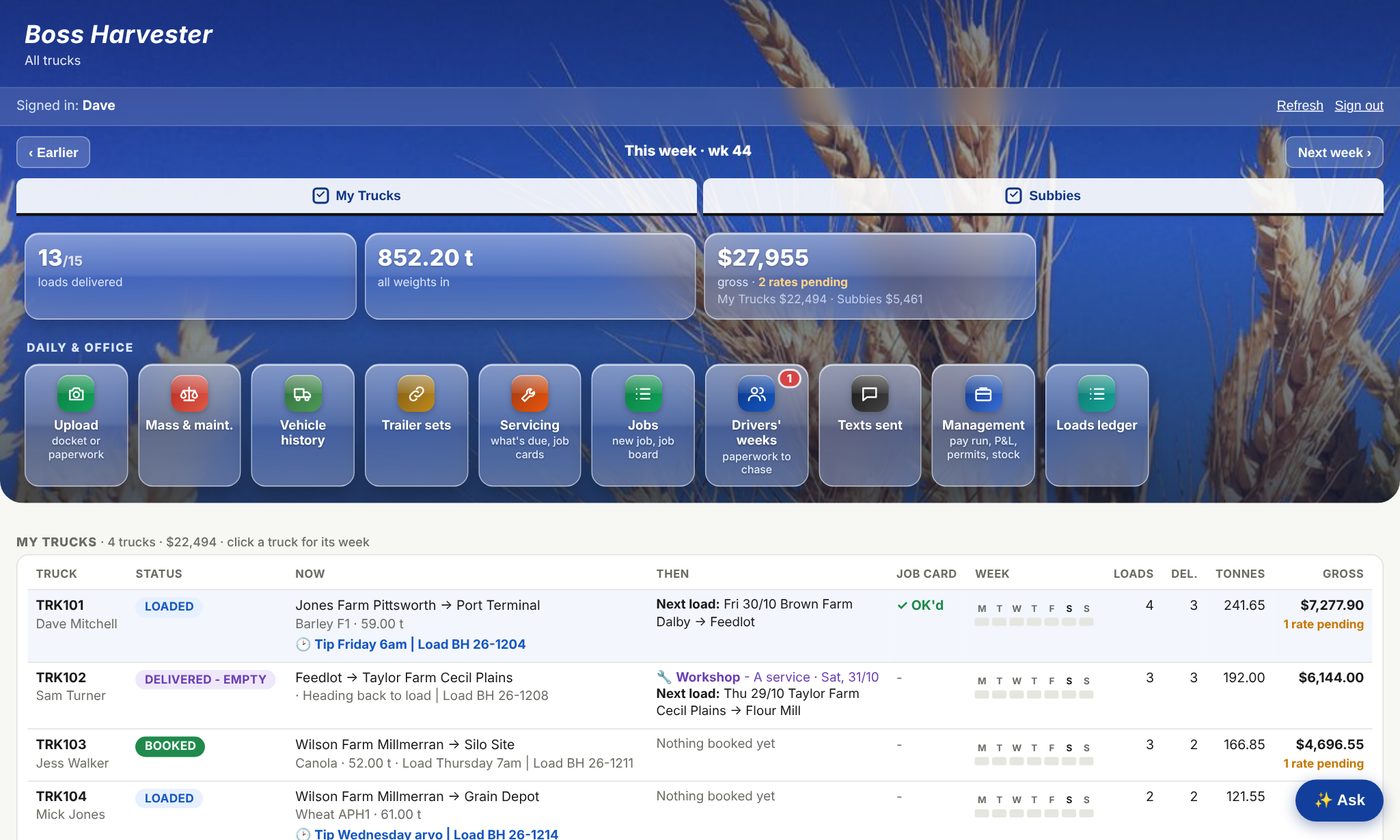The image size is (1400, 840).
Task: Click the 2 rates pending note
Action: tap(803, 282)
